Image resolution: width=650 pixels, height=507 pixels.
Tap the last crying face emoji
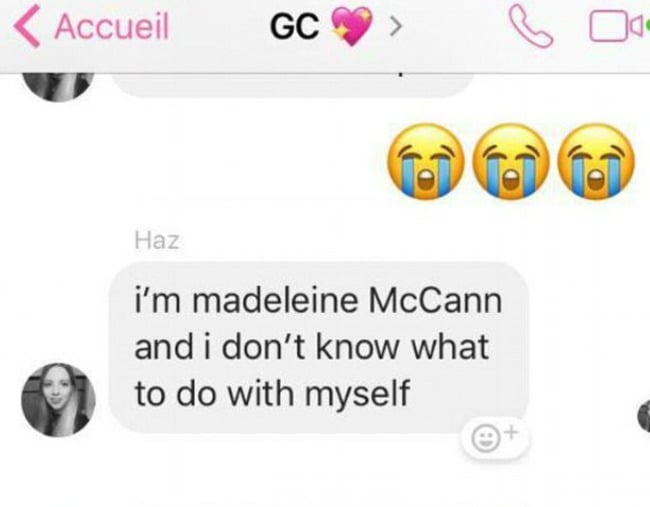click(x=596, y=161)
